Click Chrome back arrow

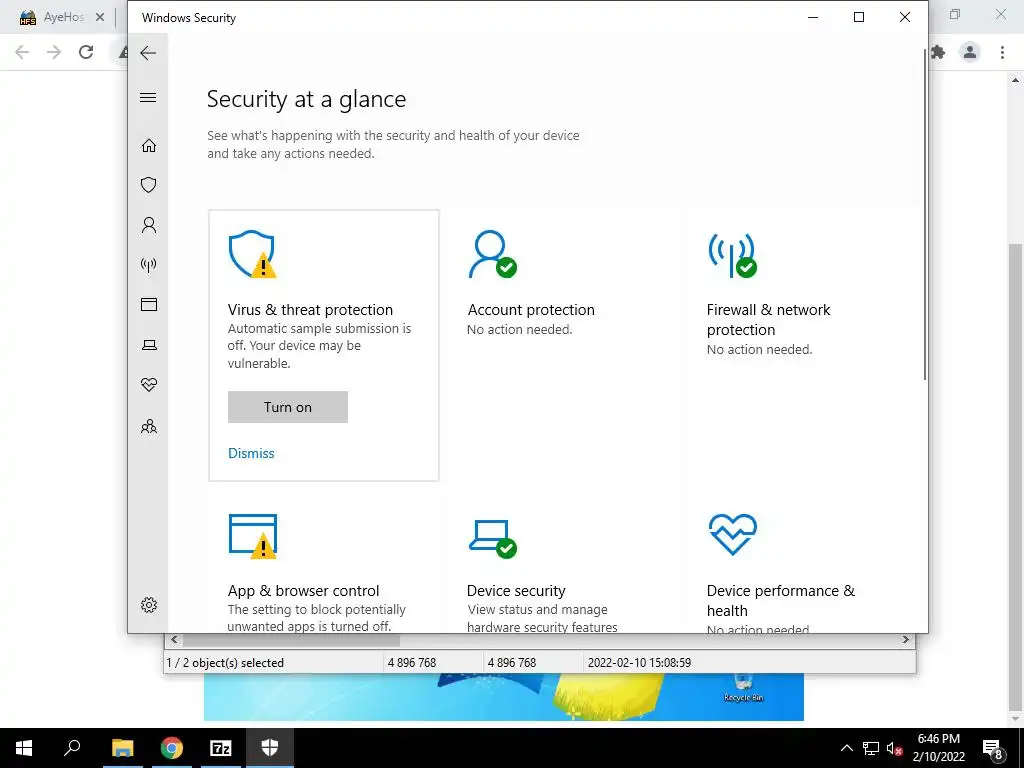[22, 52]
